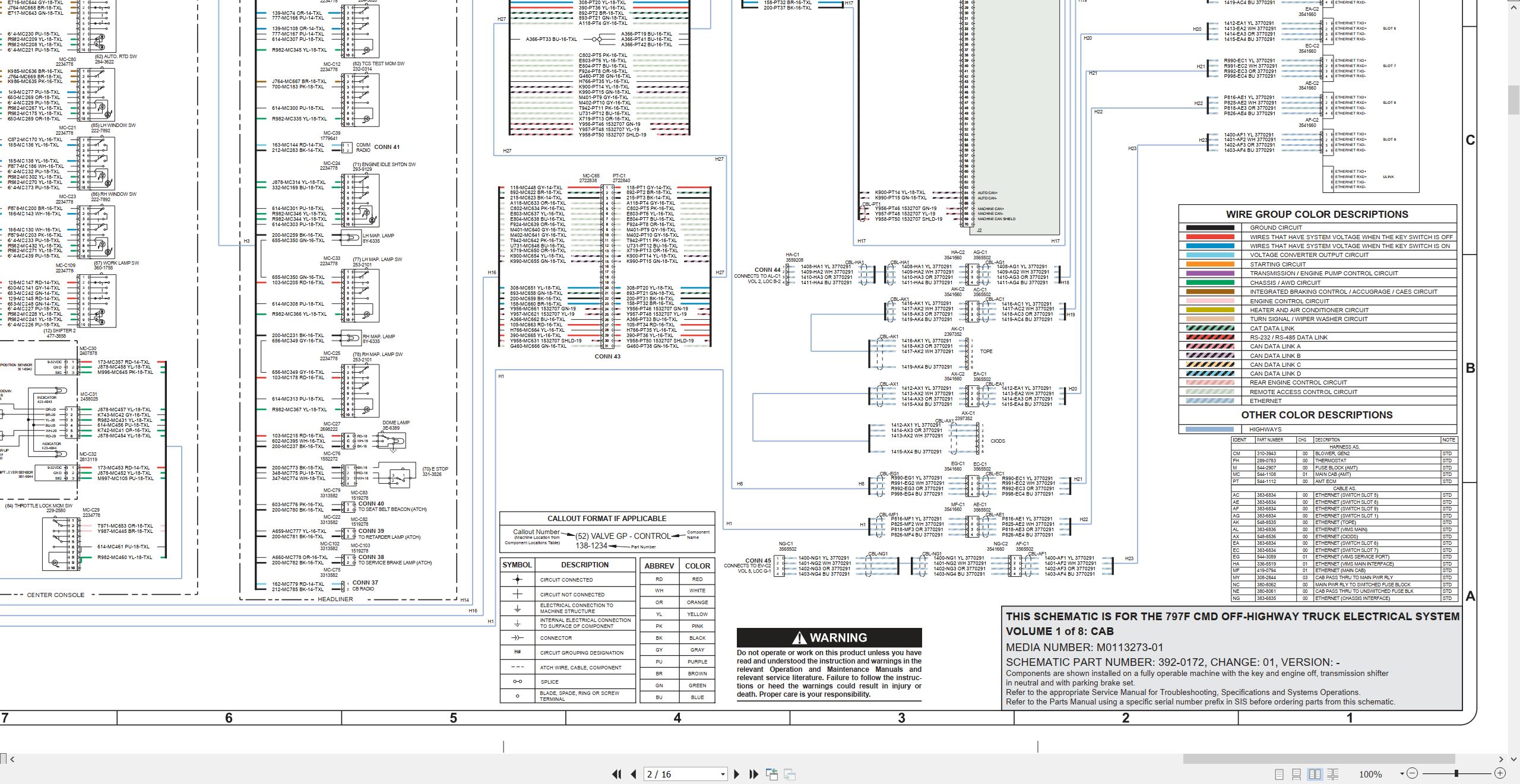Screen dimensions: 1520x784
Task: Switch to single page view
Action: coord(1279,774)
